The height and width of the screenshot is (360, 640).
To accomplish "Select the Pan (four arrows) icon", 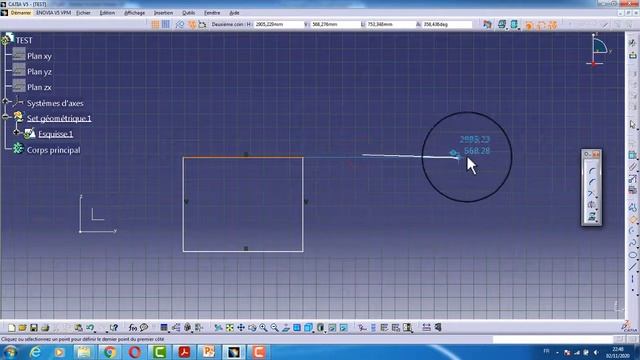I will pyautogui.click(x=241, y=327).
